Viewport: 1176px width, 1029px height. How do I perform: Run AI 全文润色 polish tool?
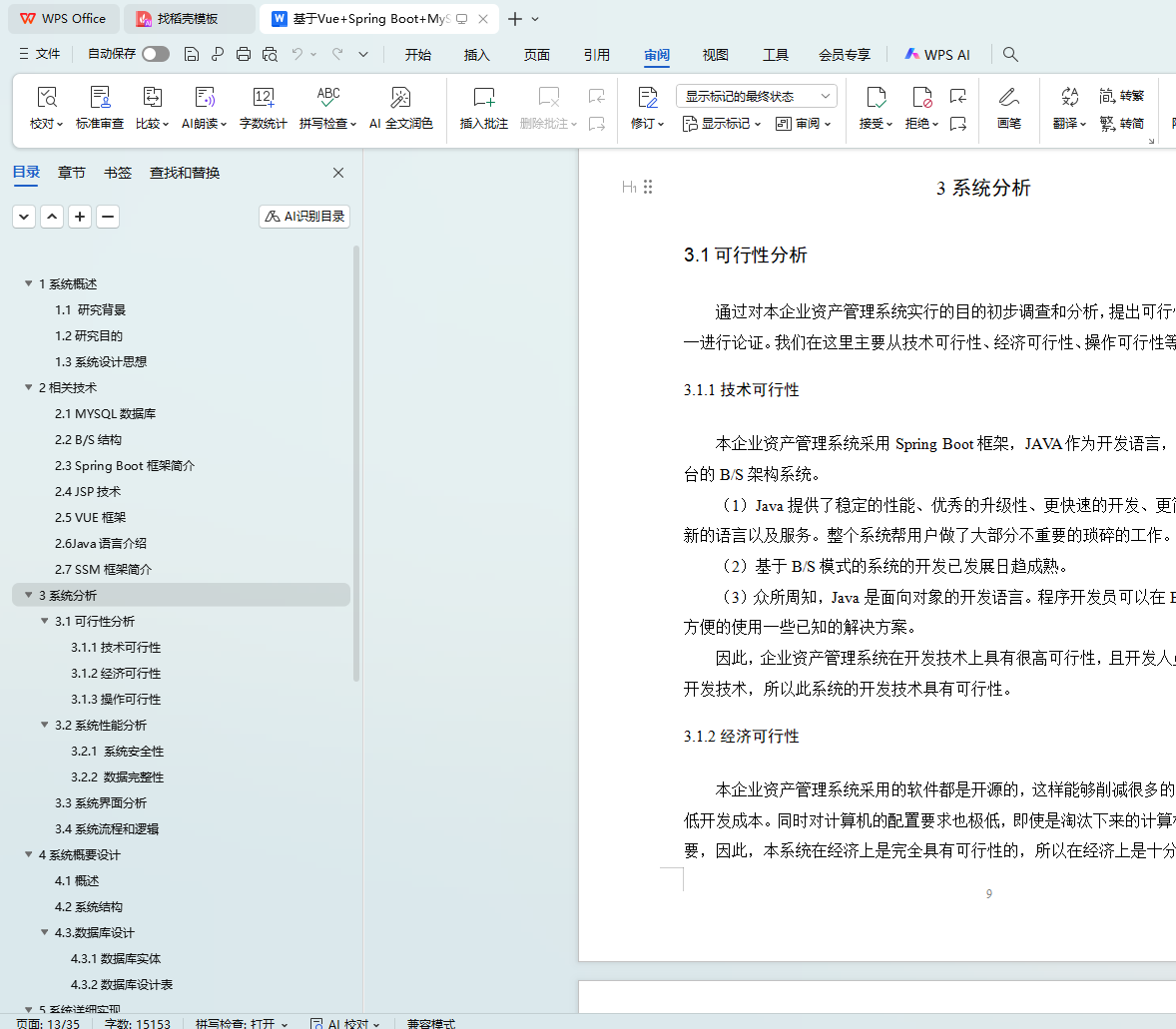pos(400,98)
